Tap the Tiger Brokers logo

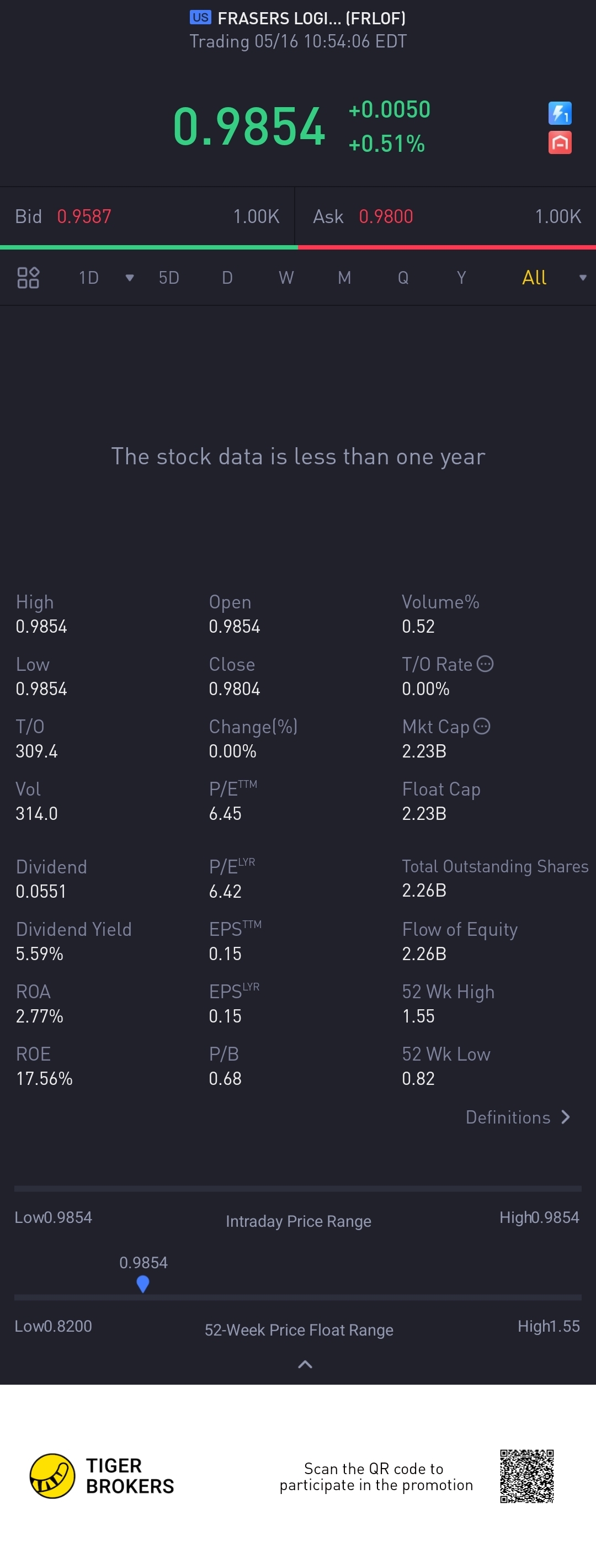point(52,1475)
